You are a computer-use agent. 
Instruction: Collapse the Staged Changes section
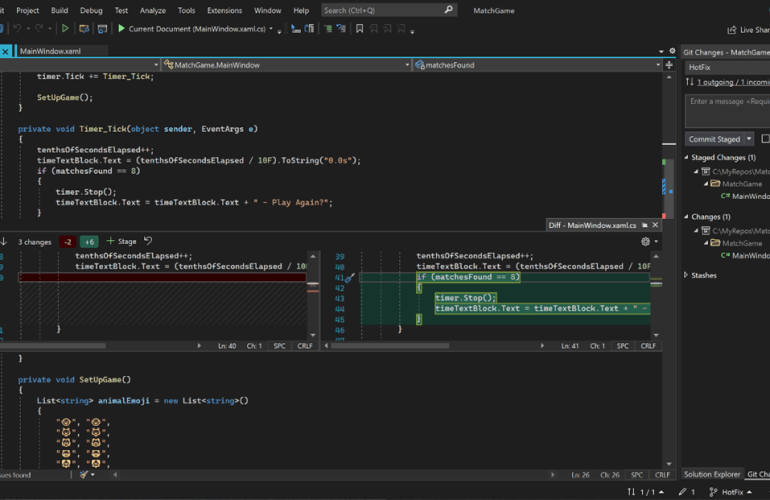coord(687,157)
